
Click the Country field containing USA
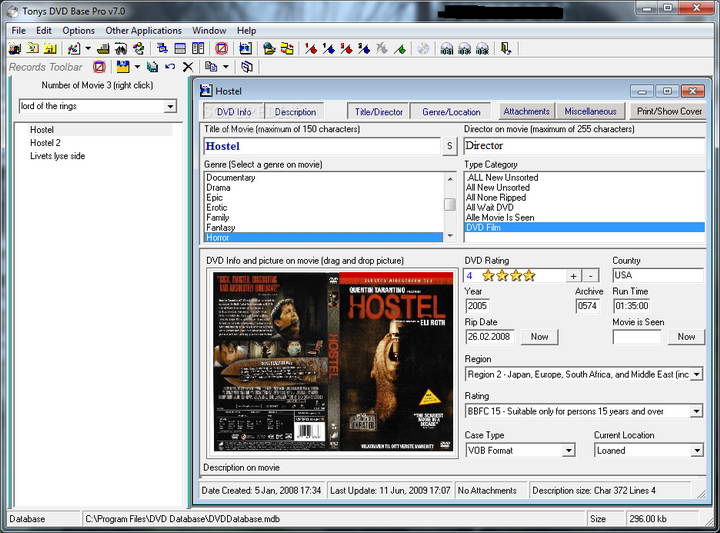click(658, 275)
